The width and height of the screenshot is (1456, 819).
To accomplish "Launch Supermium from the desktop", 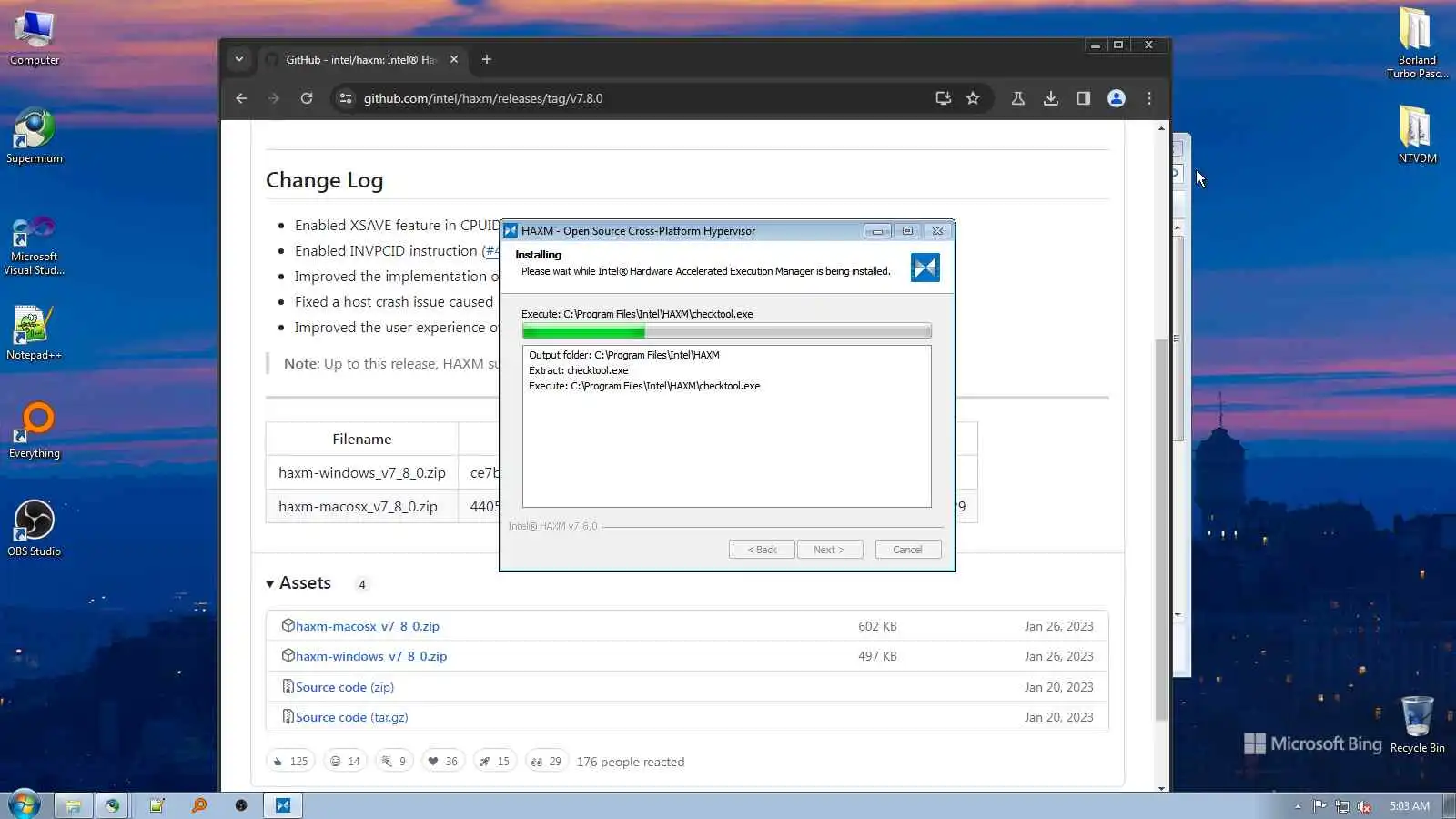I will 35,136.
